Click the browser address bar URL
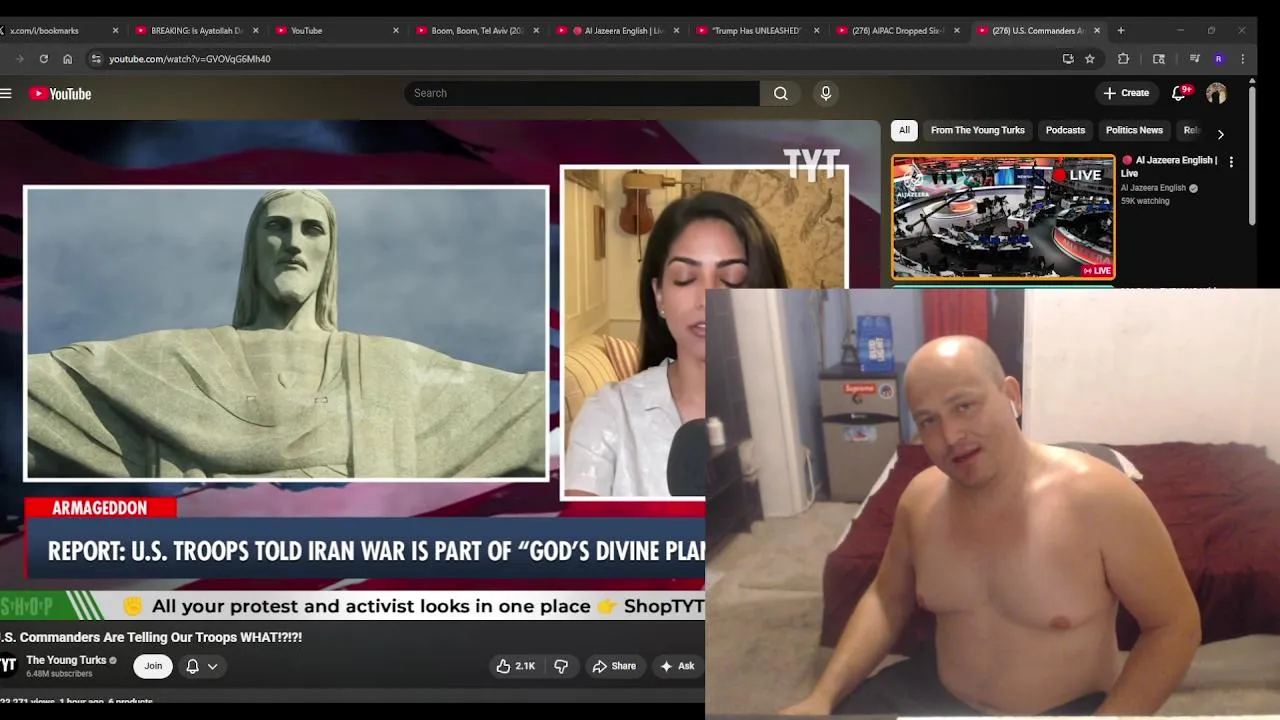This screenshot has width=1280, height=720. tap(190, 59)
